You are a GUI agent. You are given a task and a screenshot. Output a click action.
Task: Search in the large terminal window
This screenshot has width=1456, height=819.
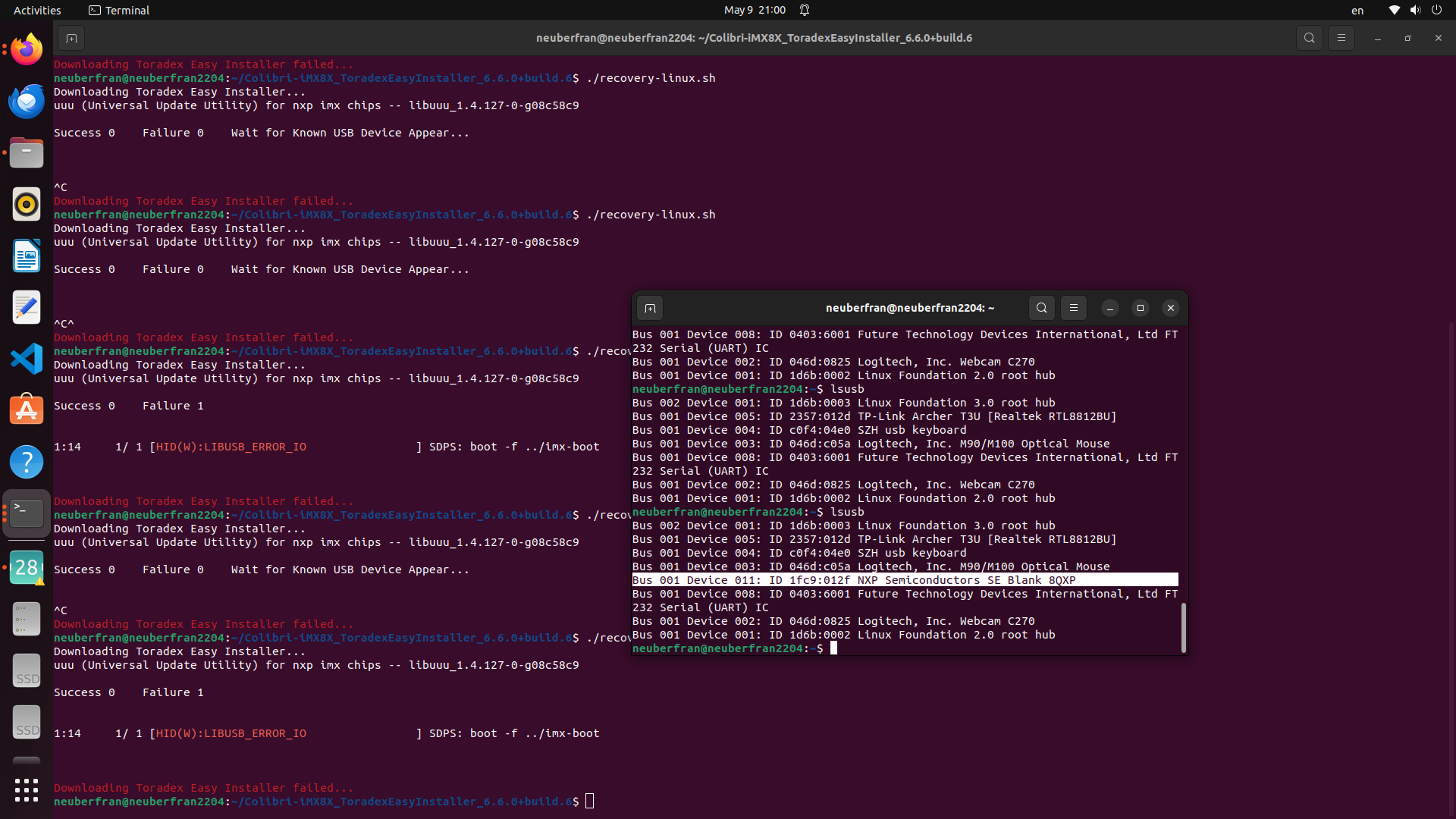pos(1309,38)
